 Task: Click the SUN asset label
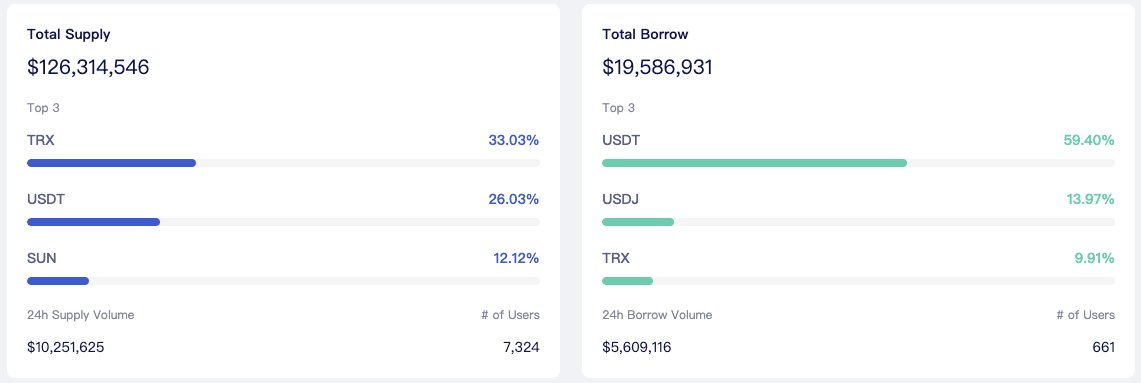(41, 258)
